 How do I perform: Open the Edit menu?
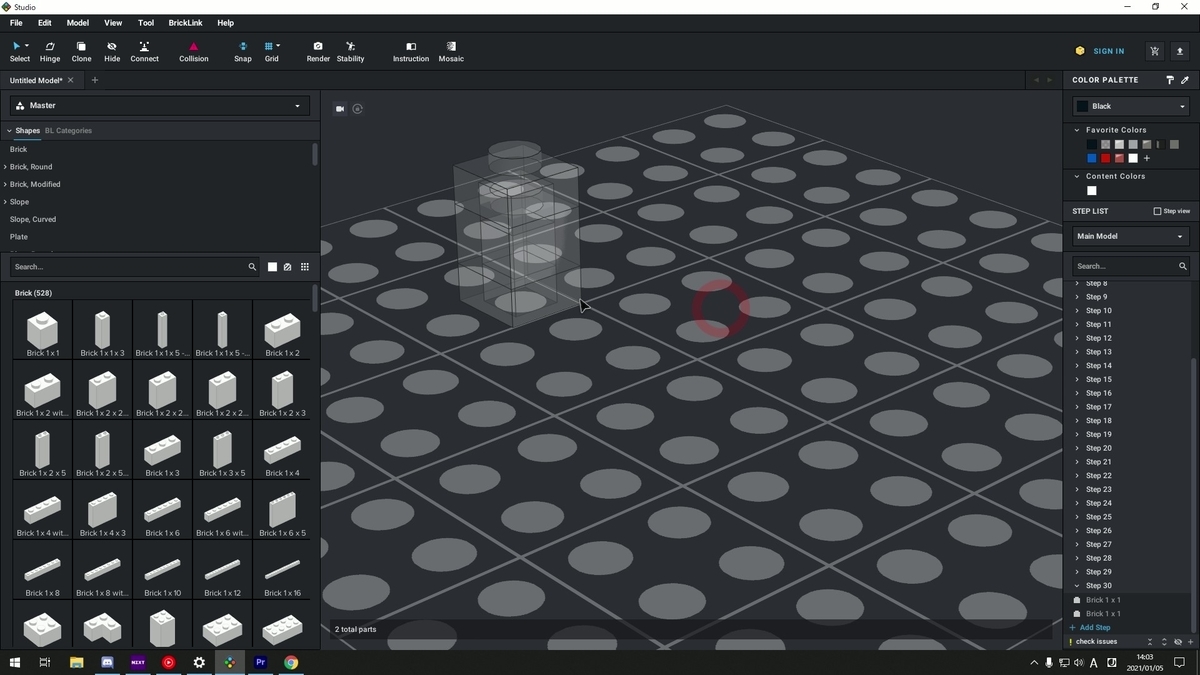[x=45, y=23]
